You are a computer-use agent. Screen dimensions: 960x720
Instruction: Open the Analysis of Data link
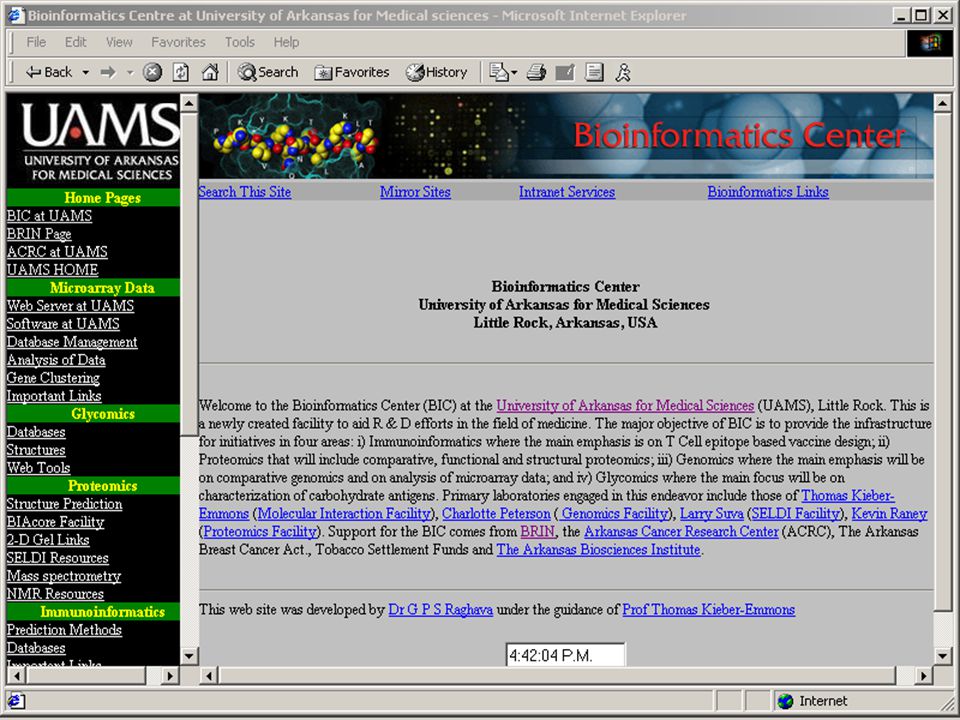coord(56,360)
